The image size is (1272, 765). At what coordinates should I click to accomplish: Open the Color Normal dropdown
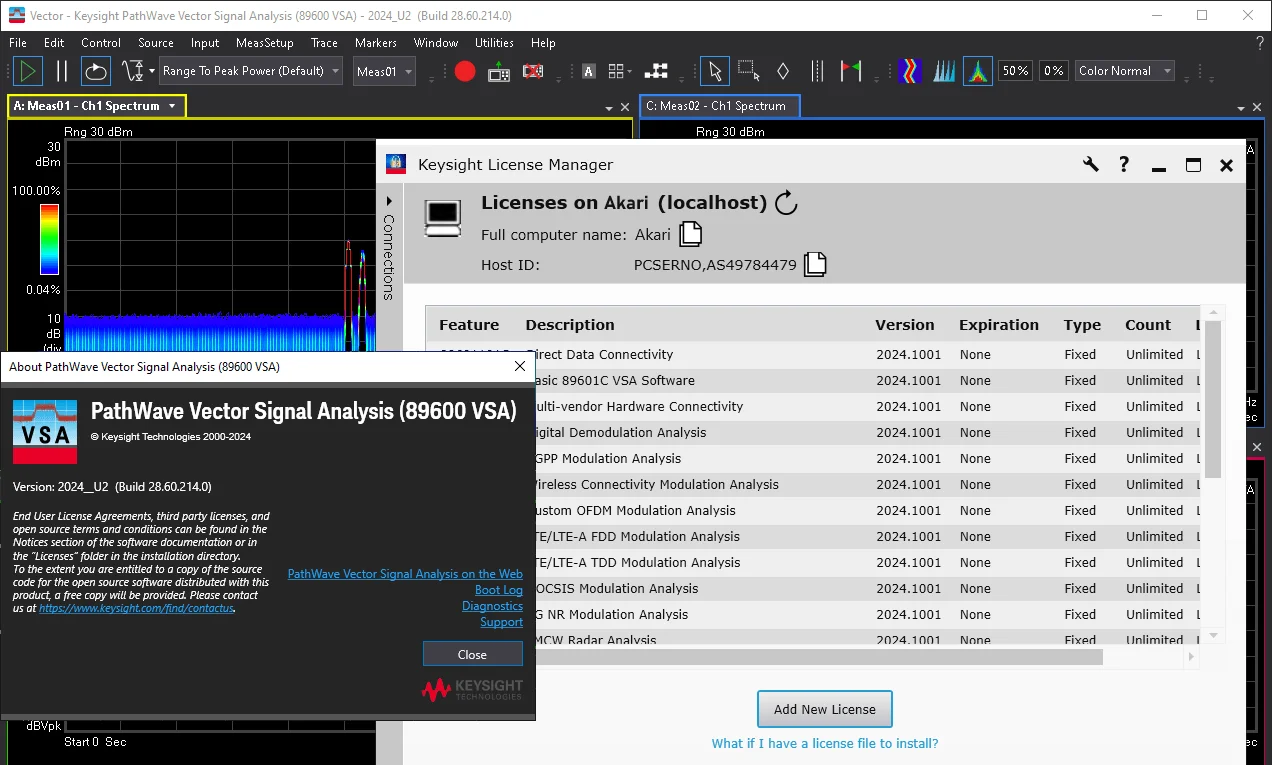point(1125,71)
